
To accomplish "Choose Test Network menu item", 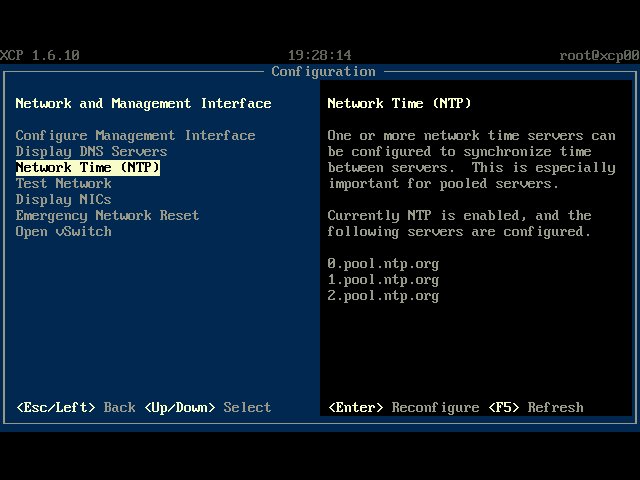I will pos(63,183).
